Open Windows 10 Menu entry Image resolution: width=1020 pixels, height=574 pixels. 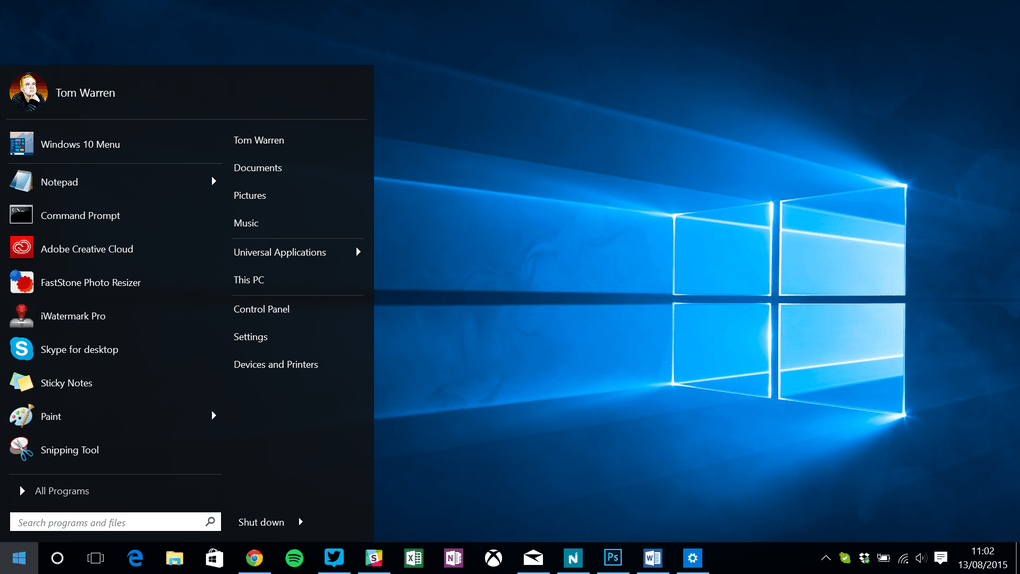pos(114,144)
